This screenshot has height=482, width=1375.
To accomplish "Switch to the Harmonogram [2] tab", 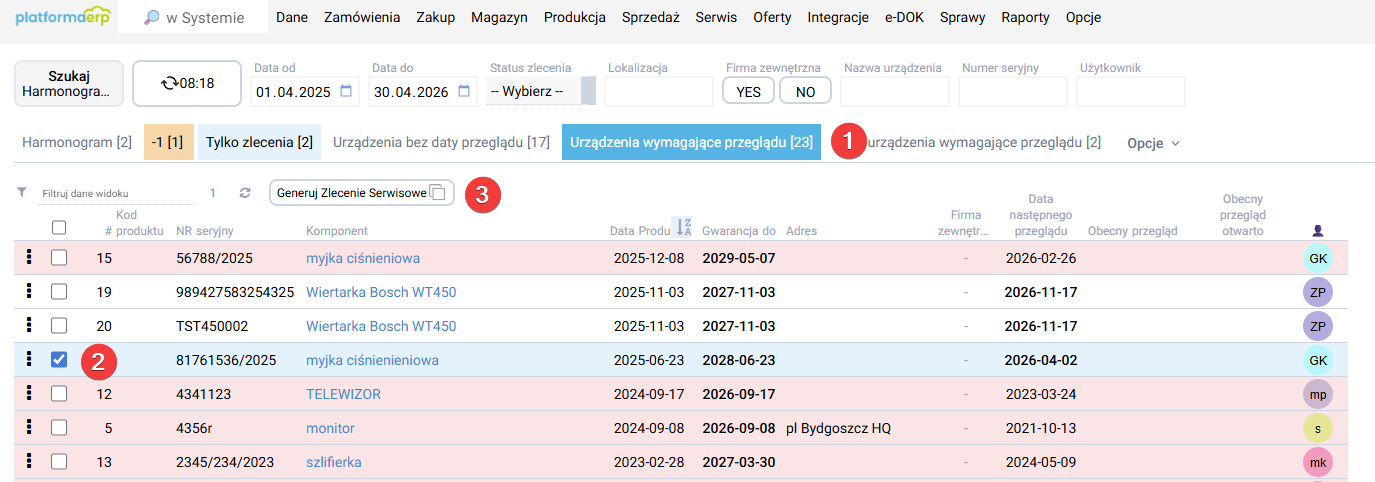I will [x=77, y=142].
